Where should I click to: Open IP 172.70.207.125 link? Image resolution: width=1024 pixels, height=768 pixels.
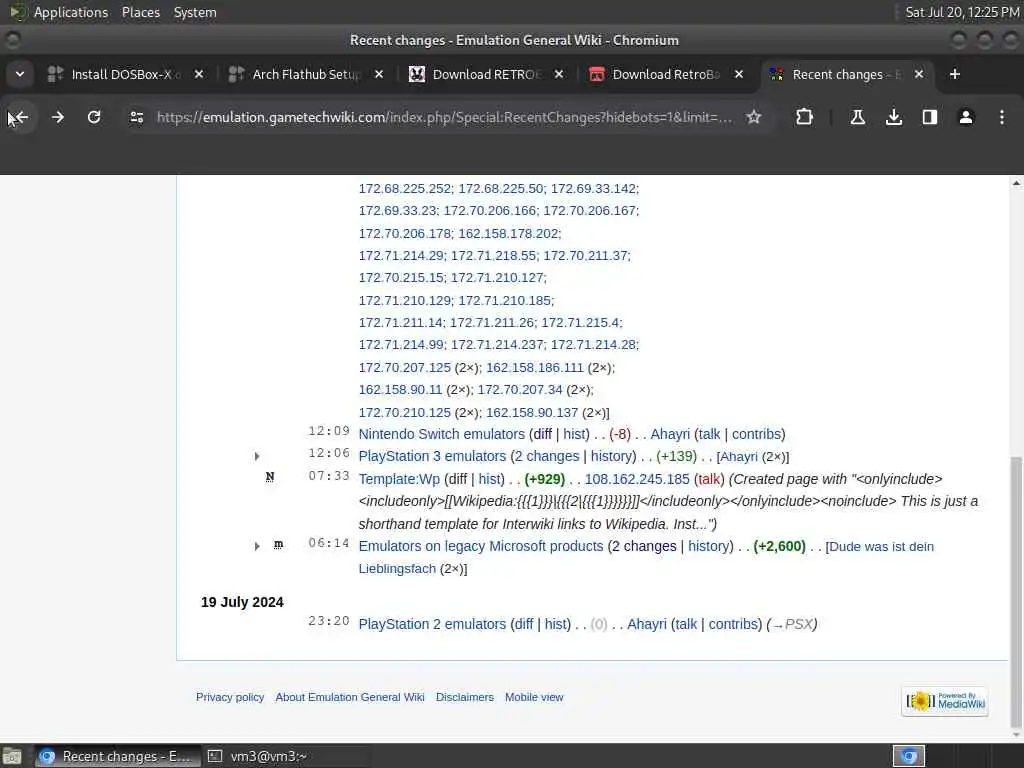[404, 368]
